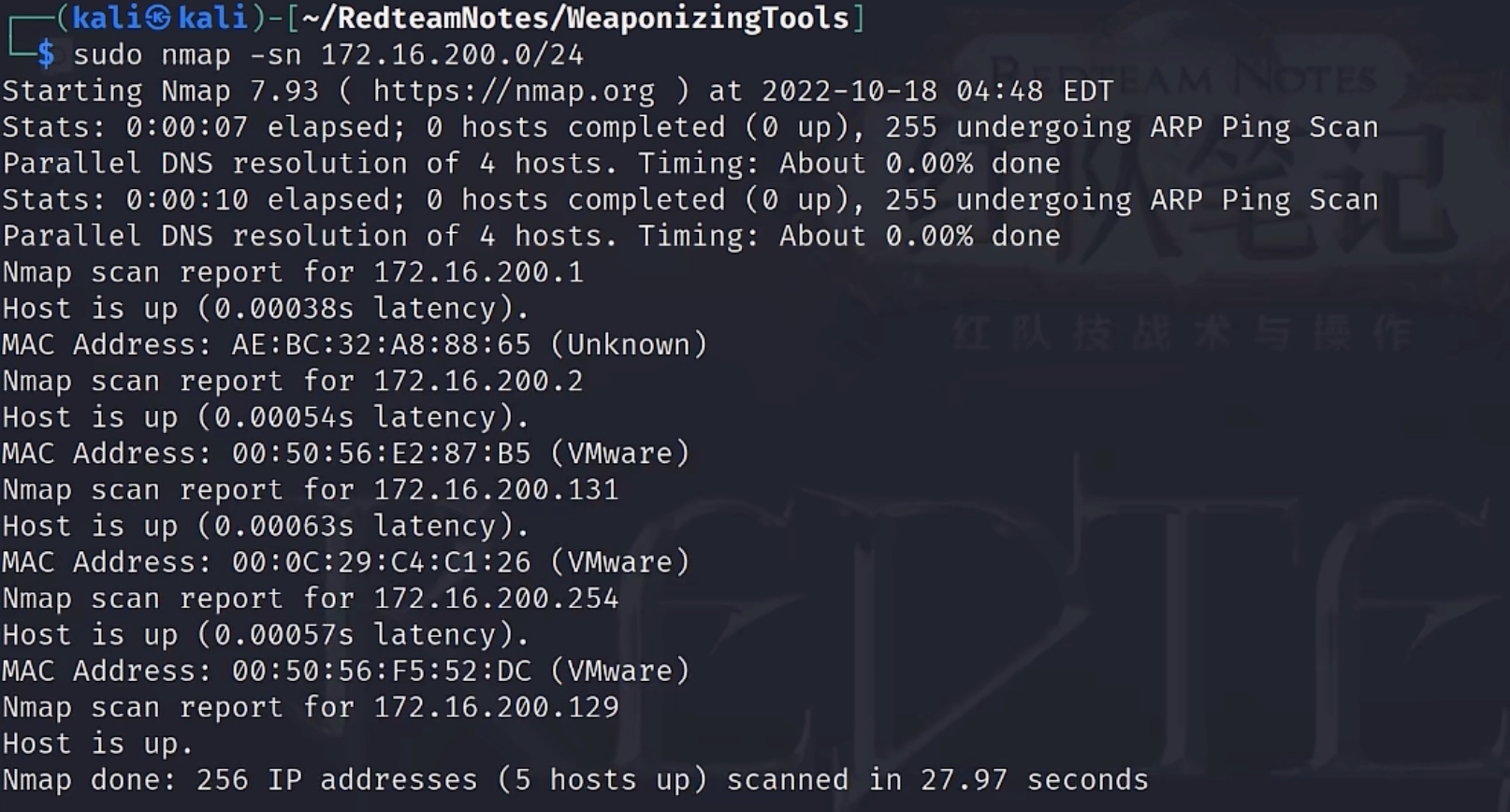Select the IP address 172.16.200.131
Screen dimensions: 1510x812
point(496,489)
